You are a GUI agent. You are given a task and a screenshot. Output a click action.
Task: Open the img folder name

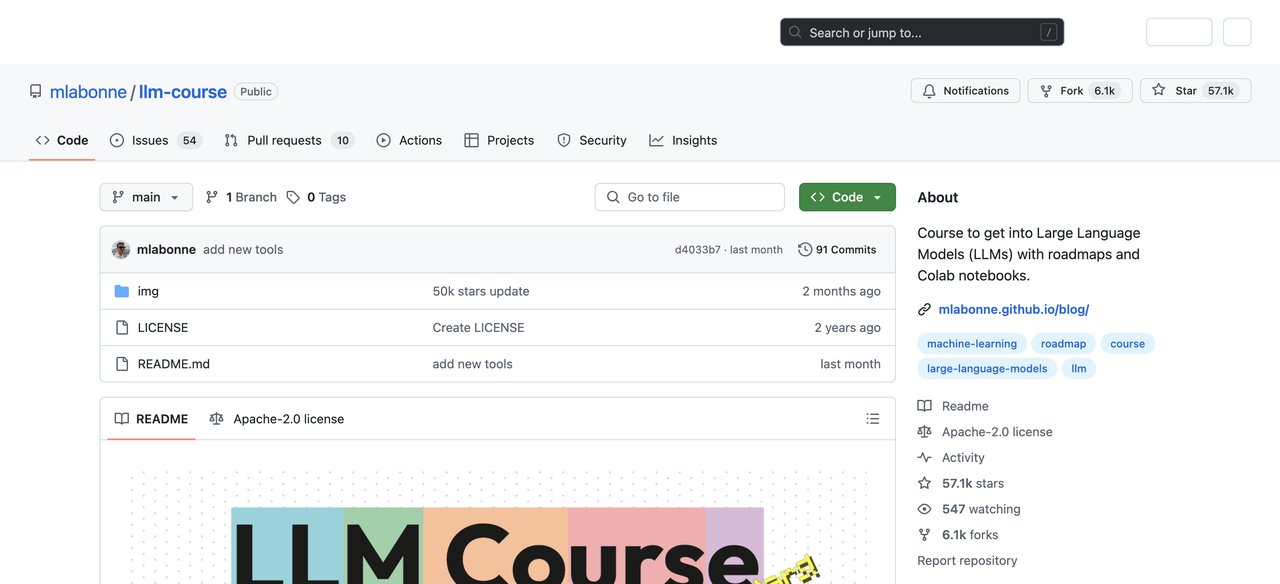coord(148,291)
